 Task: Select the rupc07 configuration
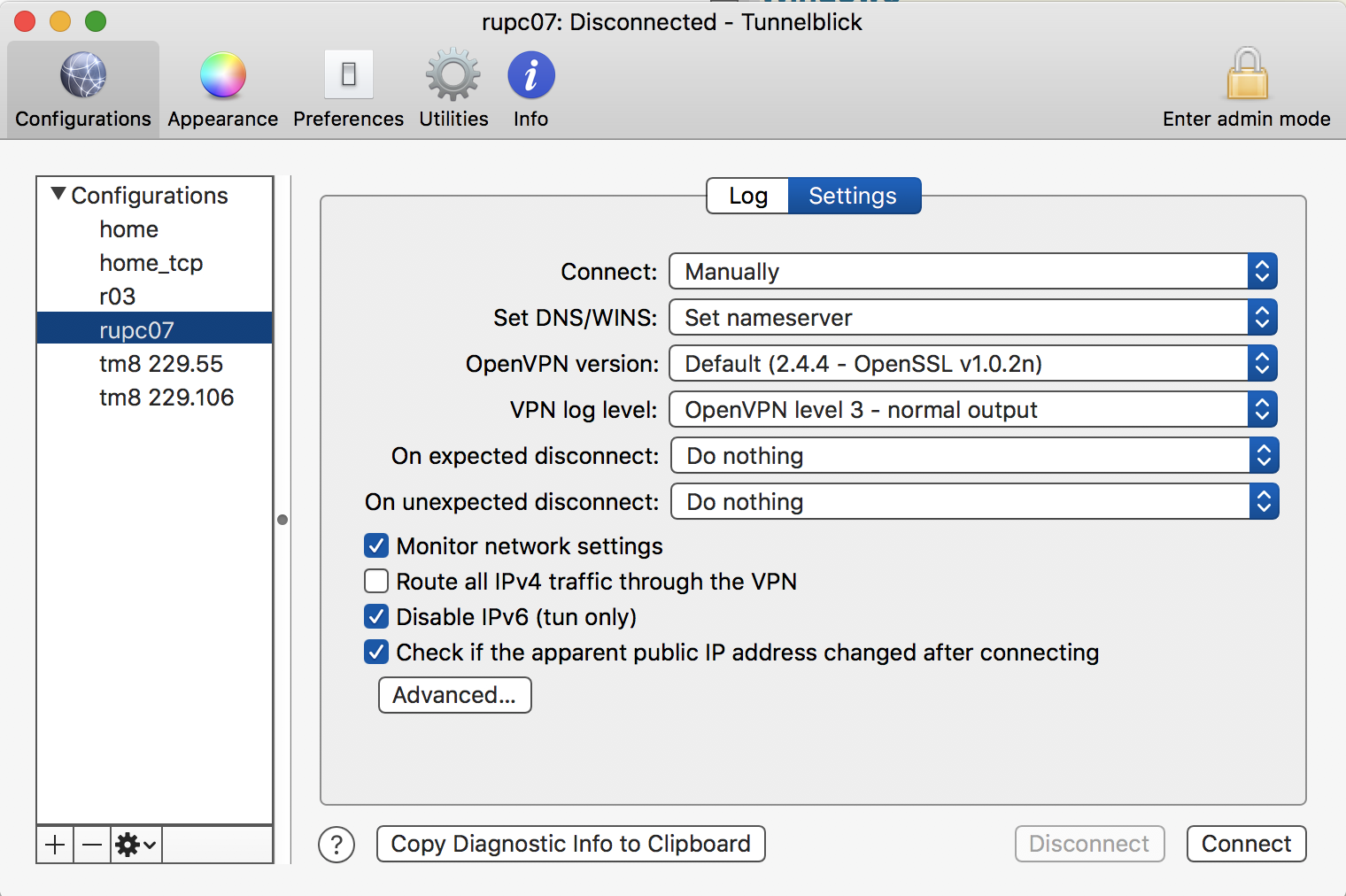coord(155,329)
